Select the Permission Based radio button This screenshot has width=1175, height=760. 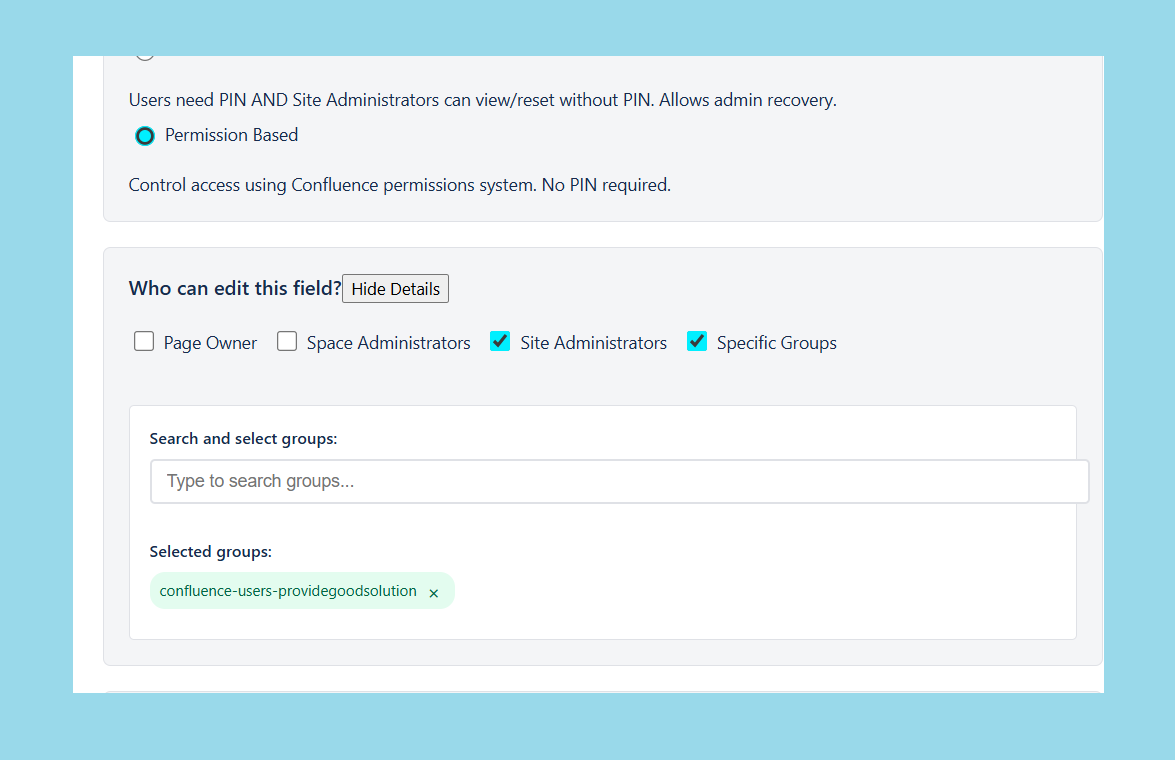[145, 136]
